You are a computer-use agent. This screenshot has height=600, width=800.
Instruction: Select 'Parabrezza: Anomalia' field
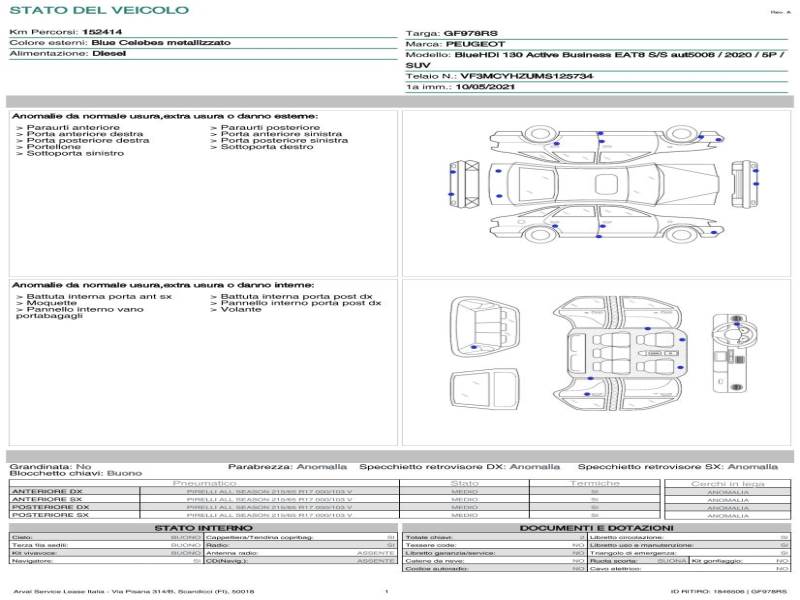(288, 466)
